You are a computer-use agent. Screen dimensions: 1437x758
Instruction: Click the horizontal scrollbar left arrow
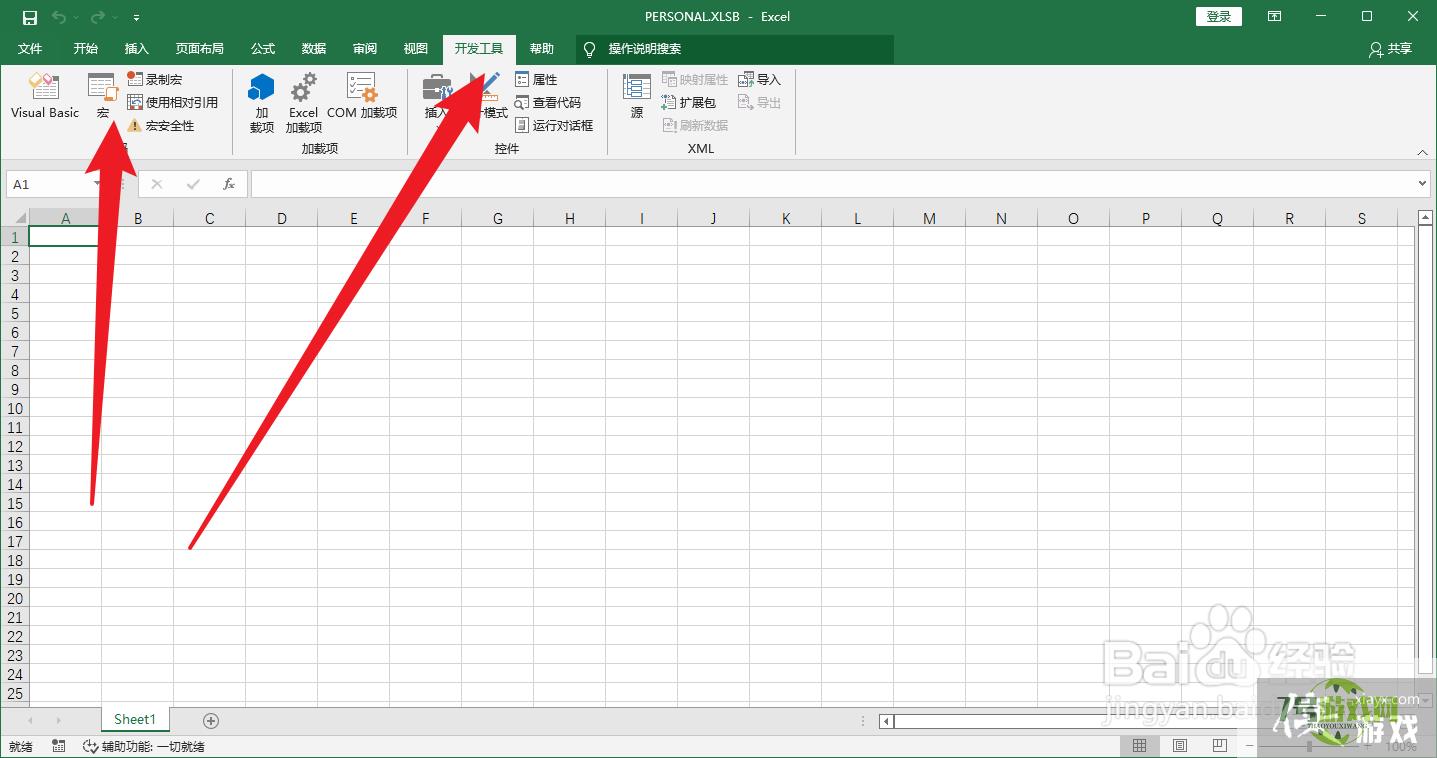coord(886,721)
